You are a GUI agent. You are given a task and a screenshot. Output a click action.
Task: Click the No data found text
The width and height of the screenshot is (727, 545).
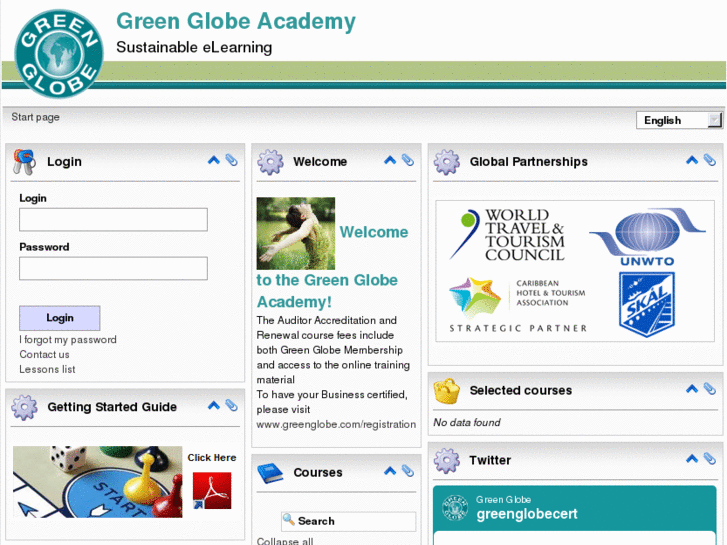[467, 422]
